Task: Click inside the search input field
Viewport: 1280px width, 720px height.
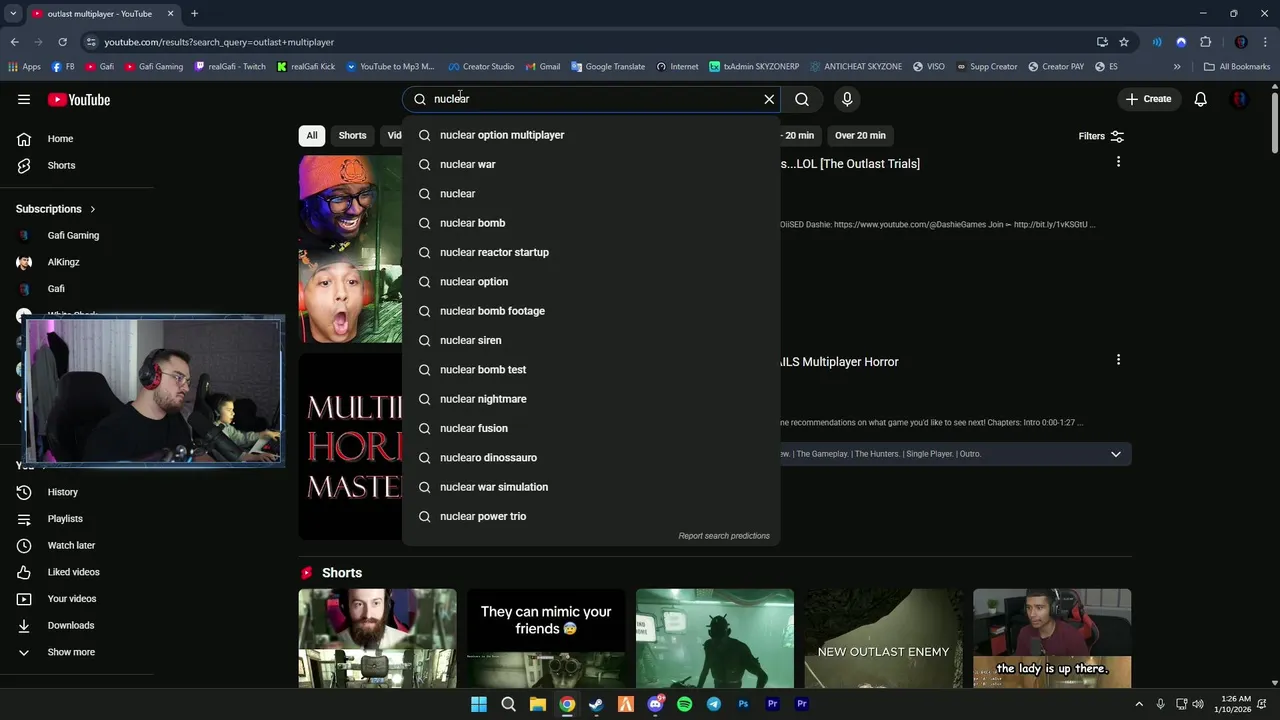Action: (x=590, y=99)
